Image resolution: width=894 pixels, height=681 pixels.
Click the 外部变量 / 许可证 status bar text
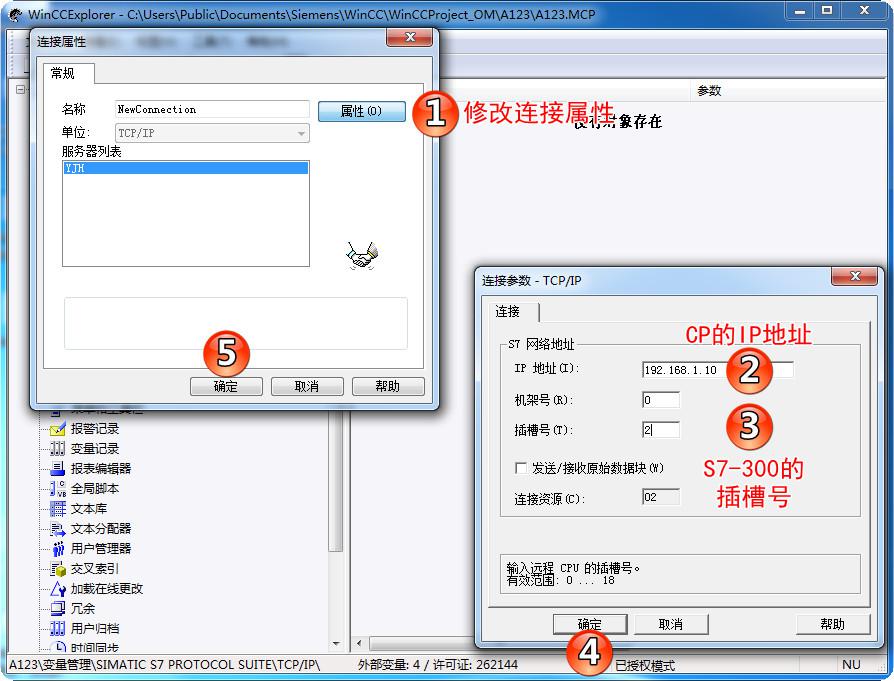click(438, 664)
